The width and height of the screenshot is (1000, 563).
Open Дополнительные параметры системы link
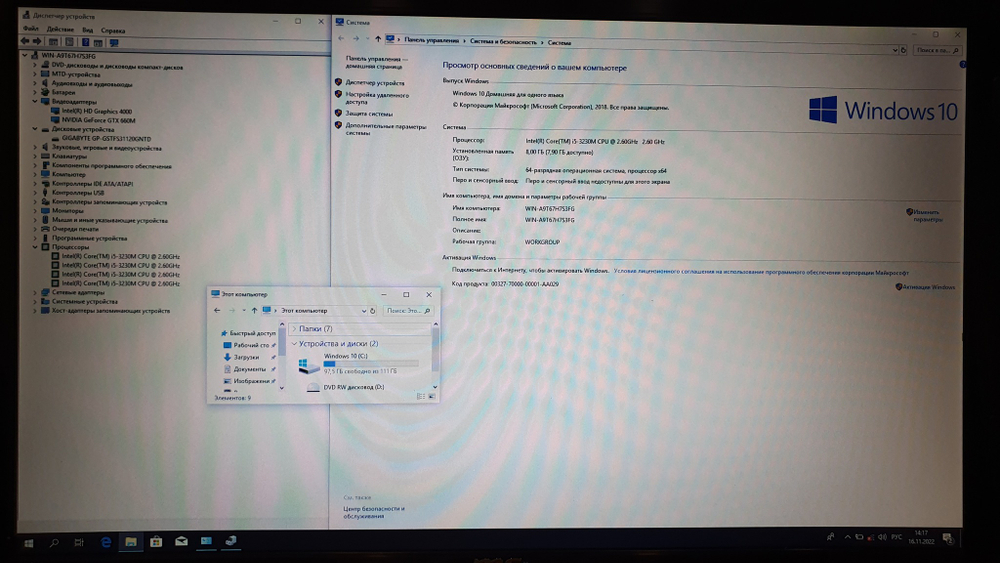(x=386, y=129)
